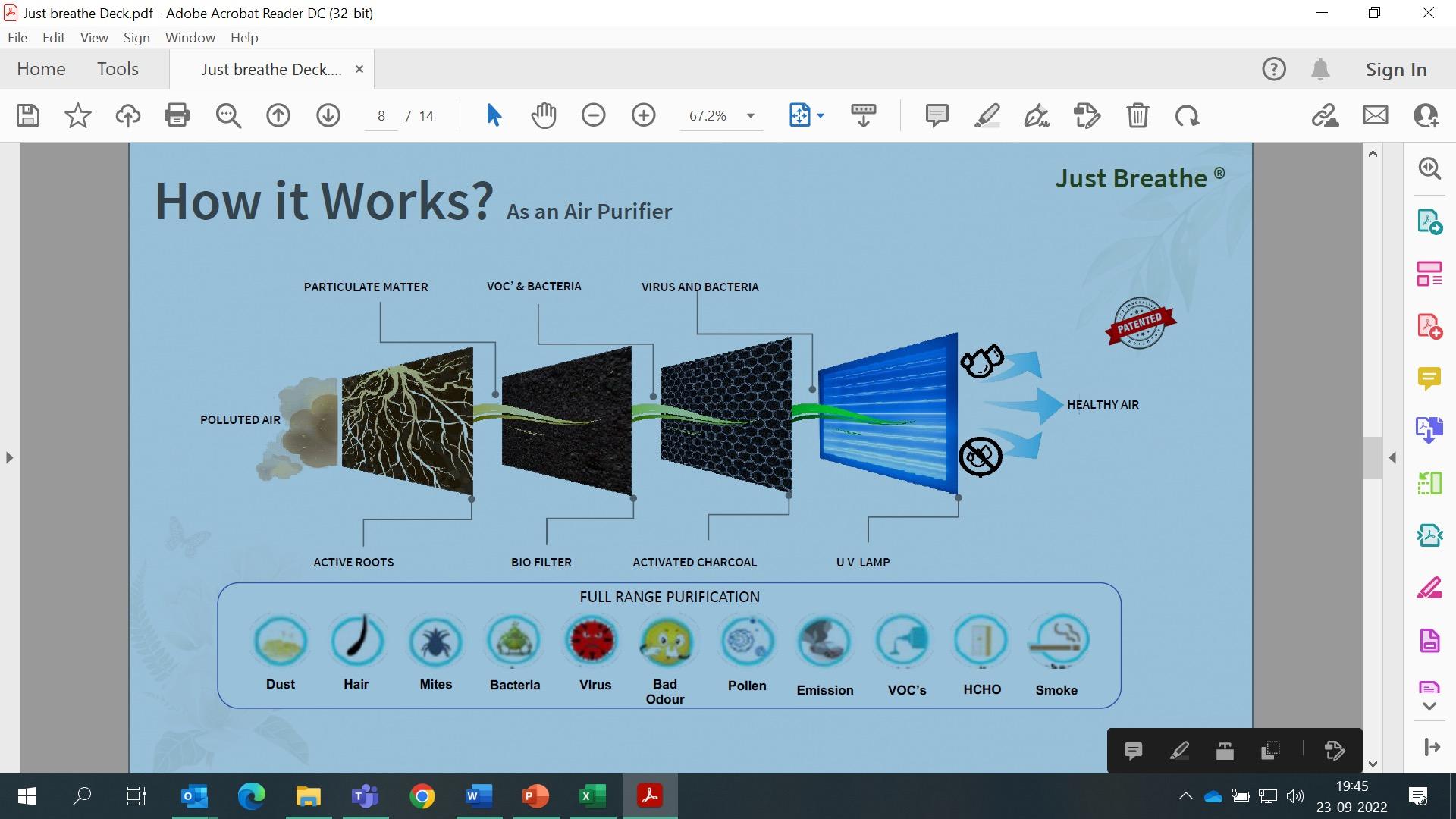Open notifications bell
The height and width of the screenshot is (819, 1456).
(1320, 69)
